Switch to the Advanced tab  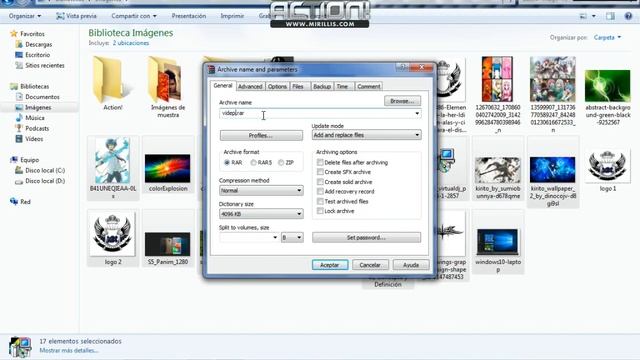coord(250,87)
